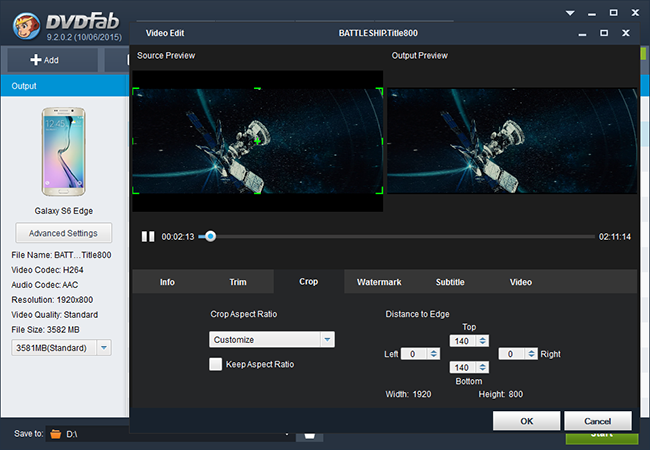The height and width of the screenshot is (450, 650).
Task: Click the Left distance value field
Action: coord(415,353)
